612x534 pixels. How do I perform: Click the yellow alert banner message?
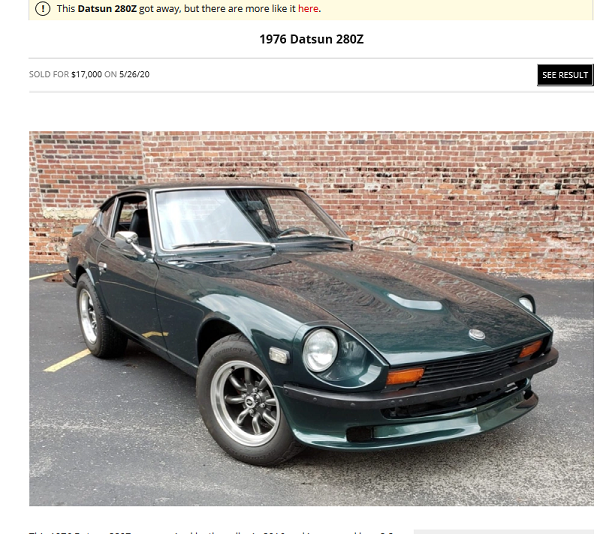point(311,9)
